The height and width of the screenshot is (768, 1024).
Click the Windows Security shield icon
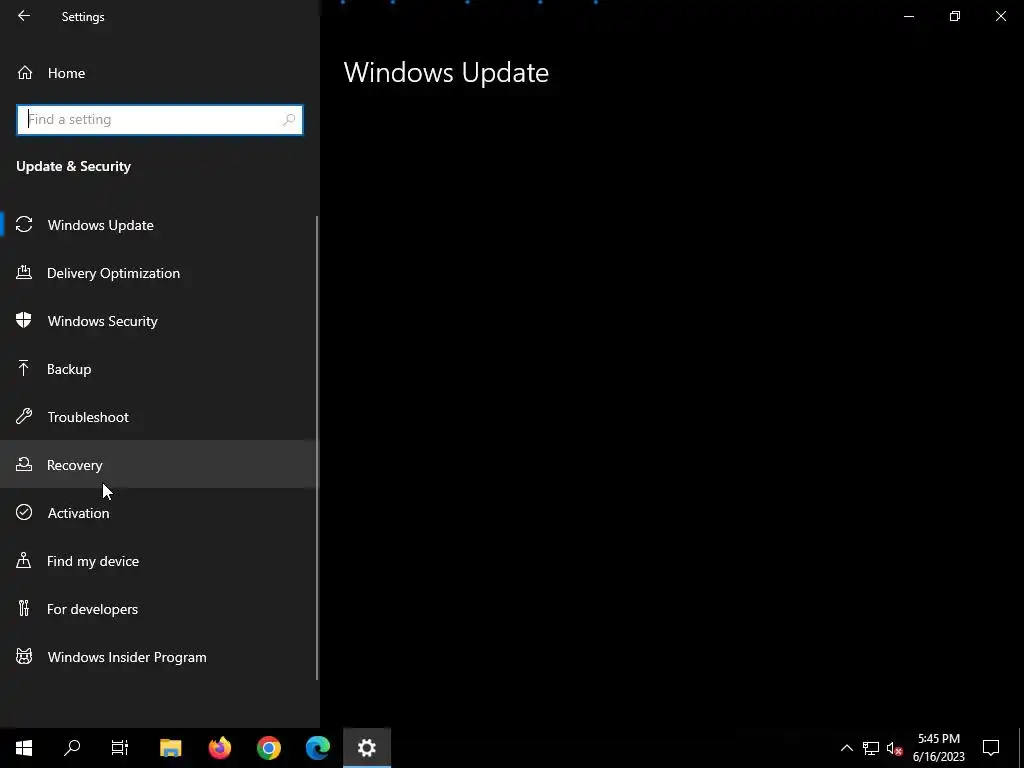pyautogui.click(x=24, y=320)
